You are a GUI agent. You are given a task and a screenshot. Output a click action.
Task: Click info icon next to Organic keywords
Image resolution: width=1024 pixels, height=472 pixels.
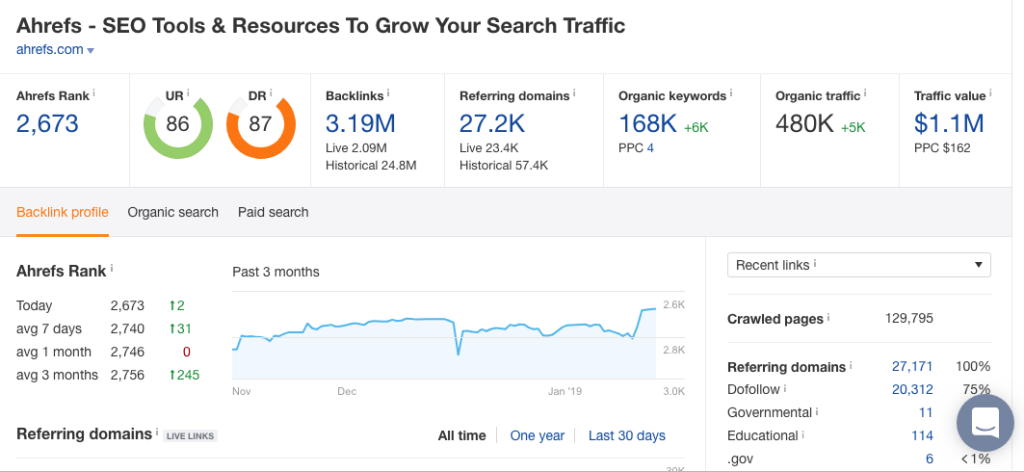pyautogui.click(x=731, y=93)
